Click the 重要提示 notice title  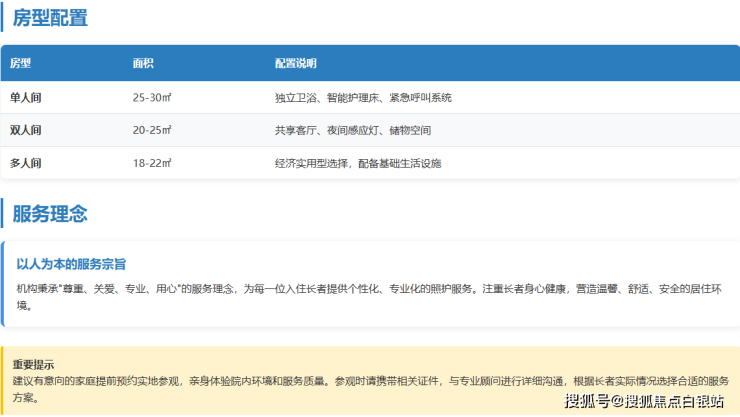[x=33, y=364]
